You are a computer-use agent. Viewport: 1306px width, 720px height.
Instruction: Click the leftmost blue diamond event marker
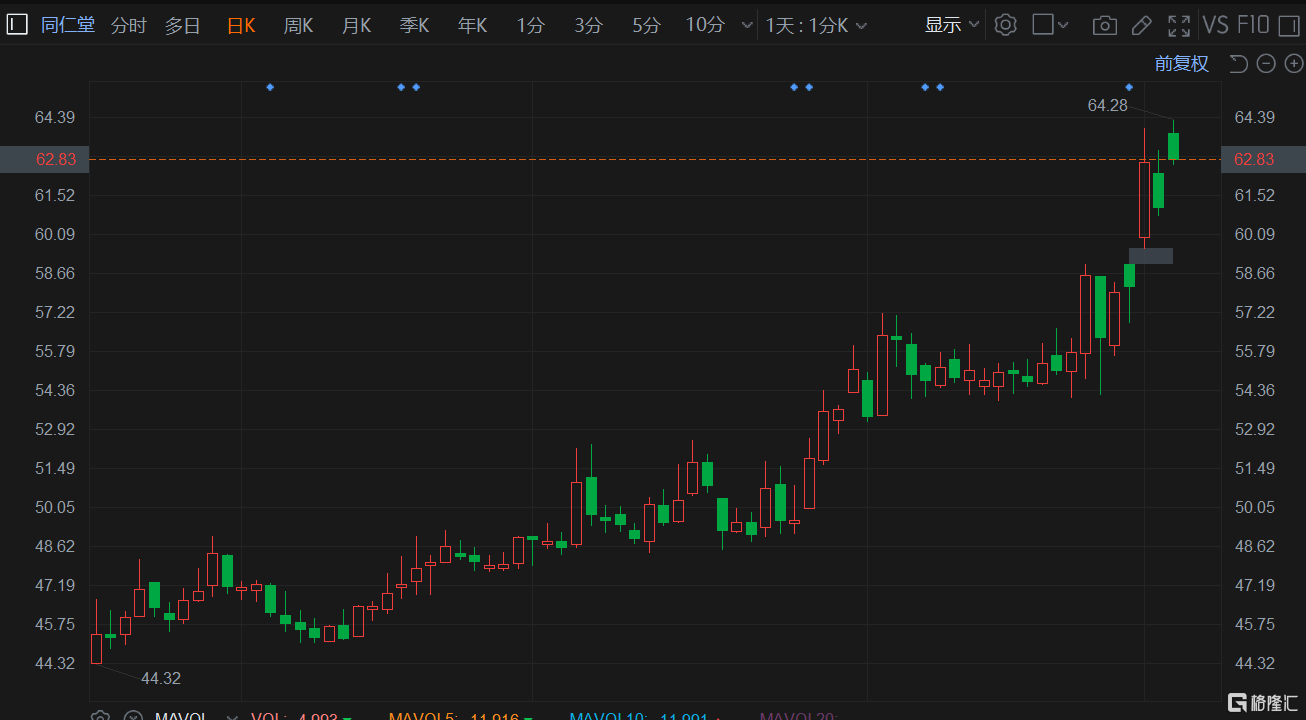[270, 87]
